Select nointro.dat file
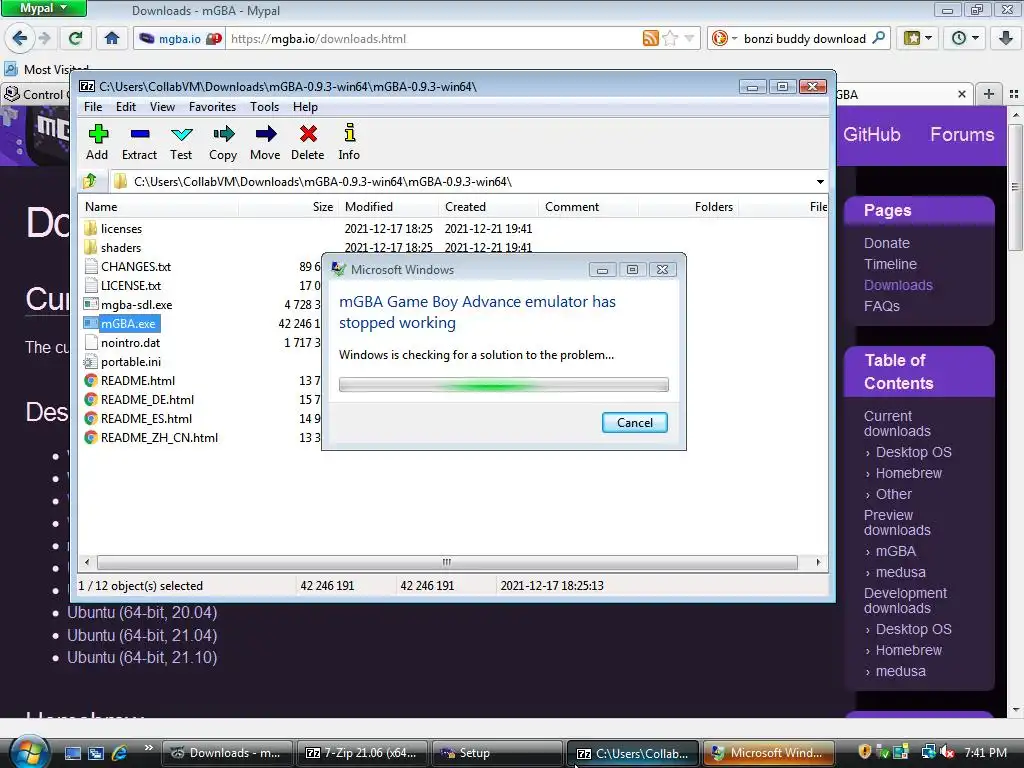The width and height of the screenshot is (1024, 768). point(130,342)
